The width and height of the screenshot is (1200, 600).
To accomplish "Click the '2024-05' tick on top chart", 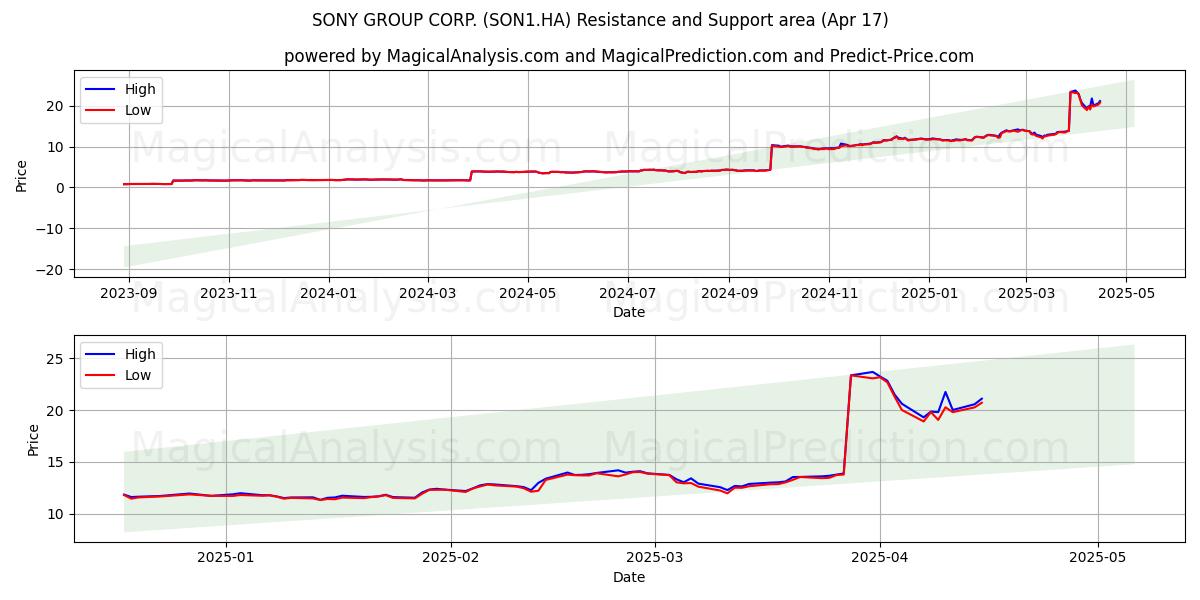I will (x=528, y=294).
